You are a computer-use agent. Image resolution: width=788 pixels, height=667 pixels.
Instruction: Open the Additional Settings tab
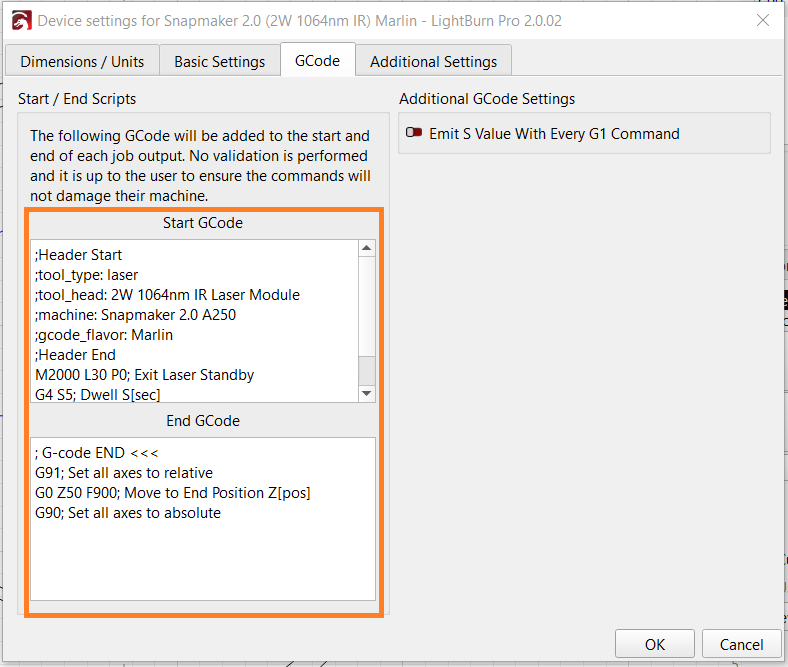pos(433,61)
